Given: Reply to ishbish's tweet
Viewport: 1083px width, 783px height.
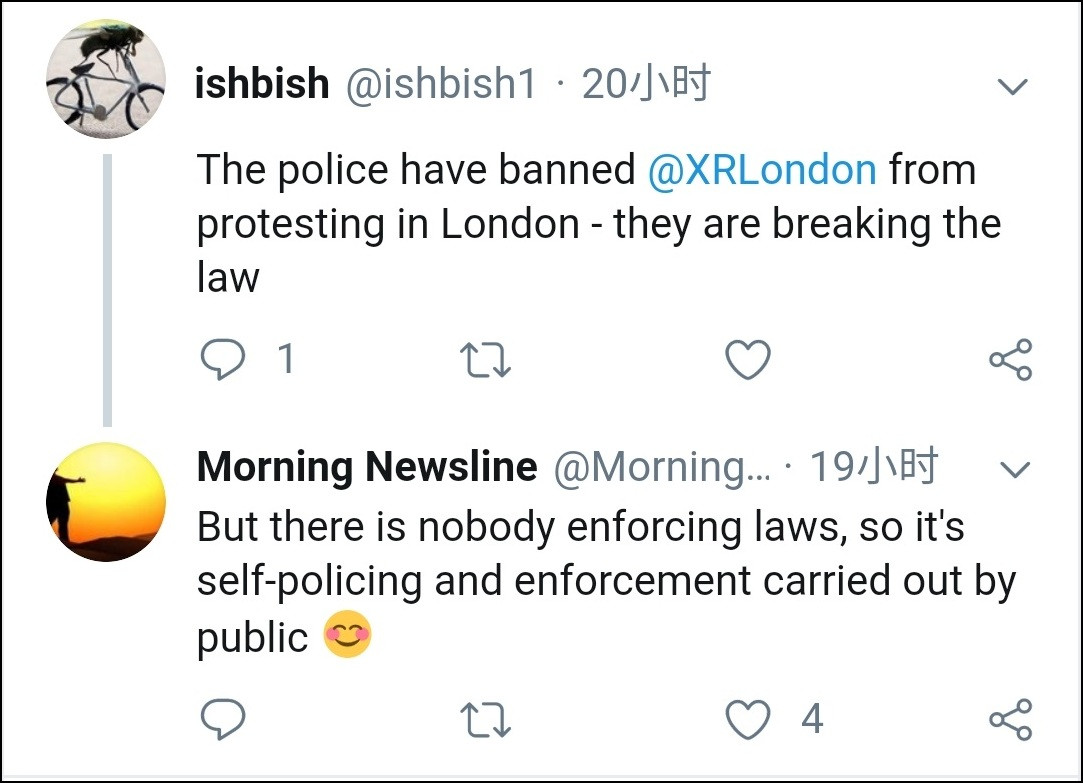Looking at the screenshot, I should pyautogui.click(x=222, y=360).
